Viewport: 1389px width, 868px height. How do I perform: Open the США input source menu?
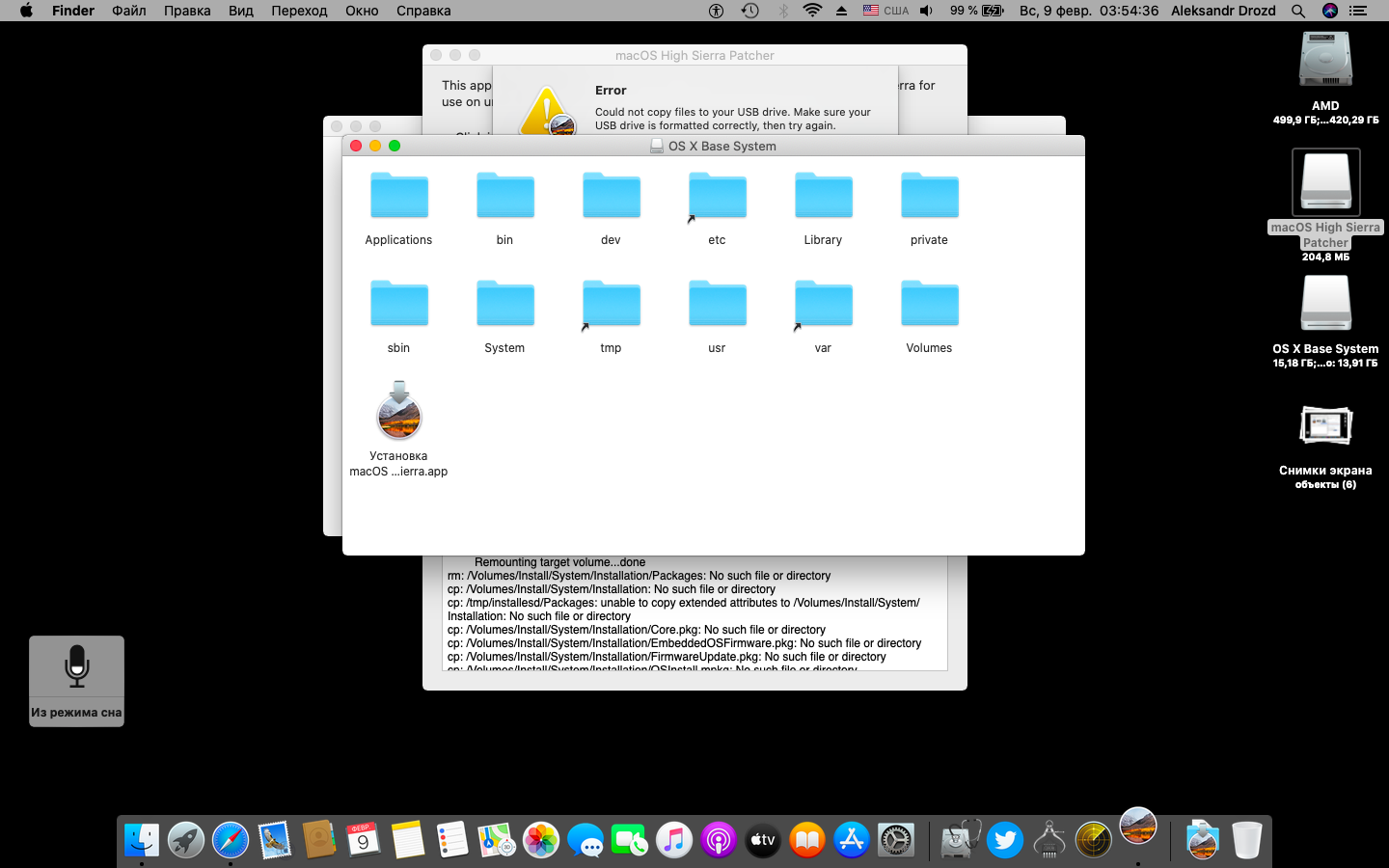pyautogui.click(x=885, y=11)
